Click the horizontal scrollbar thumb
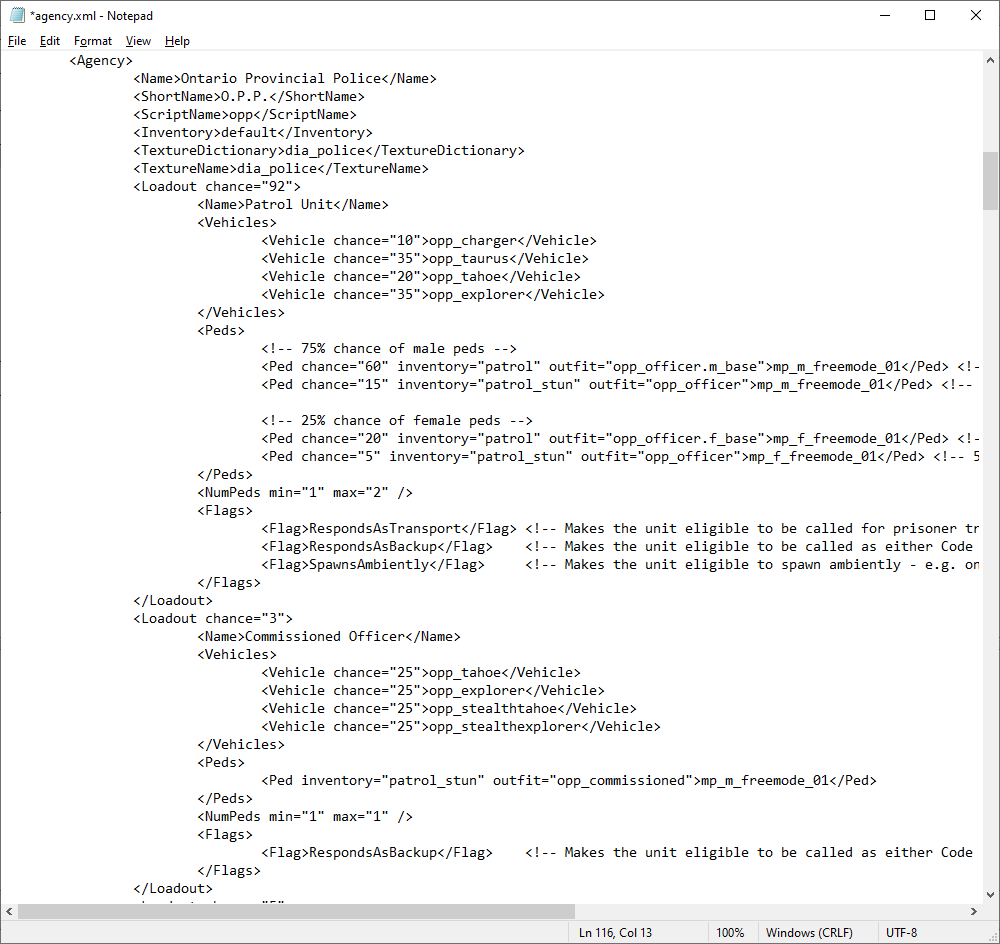This screenshot has width=1000, height=944. [x=296, y=911]
